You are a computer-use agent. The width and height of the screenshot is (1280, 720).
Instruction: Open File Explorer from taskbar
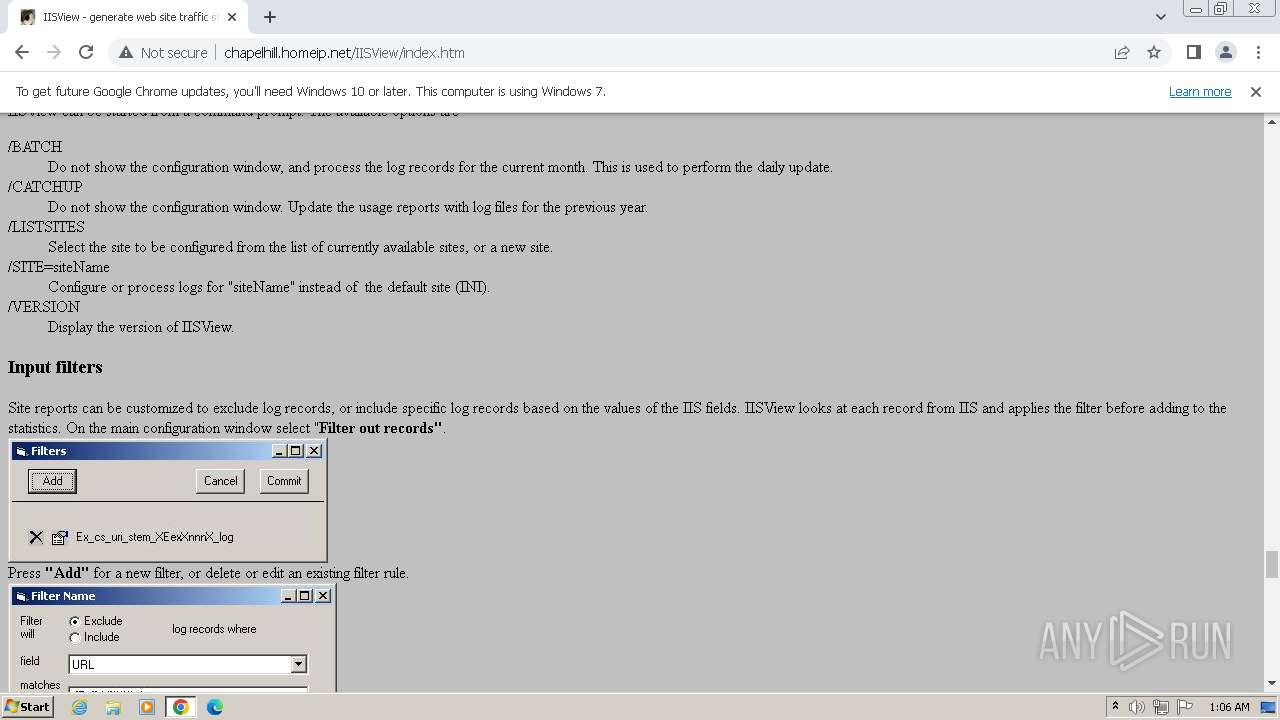[113, 707]
